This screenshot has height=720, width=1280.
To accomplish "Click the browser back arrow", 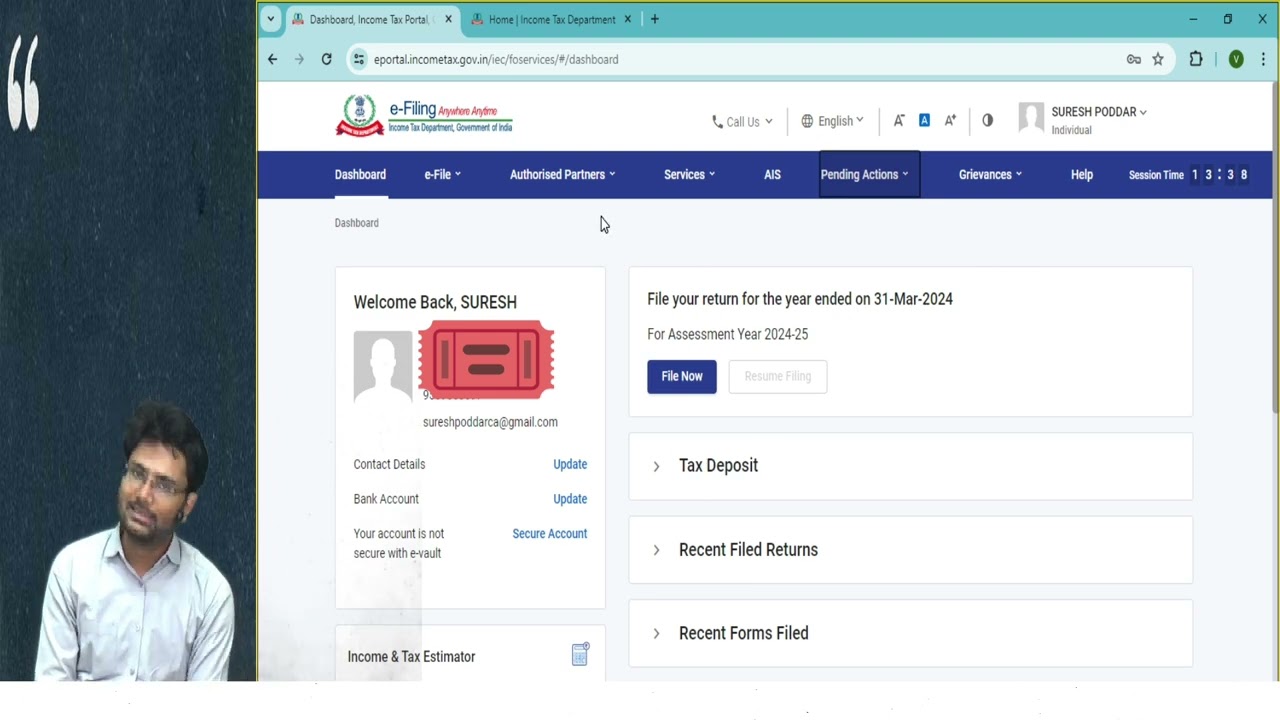I will 272,59.
